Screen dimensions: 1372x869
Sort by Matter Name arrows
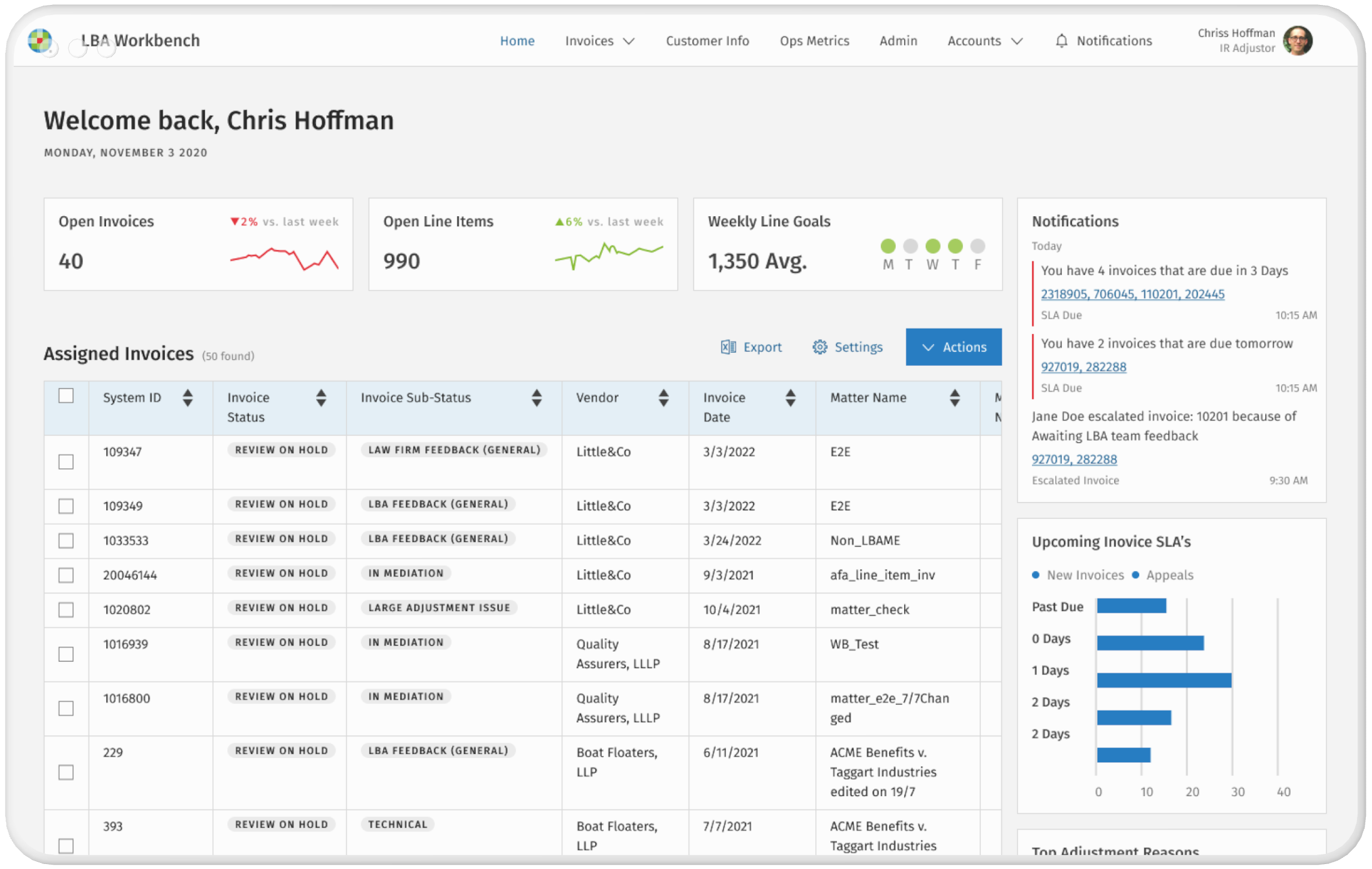tap(954, 398)
